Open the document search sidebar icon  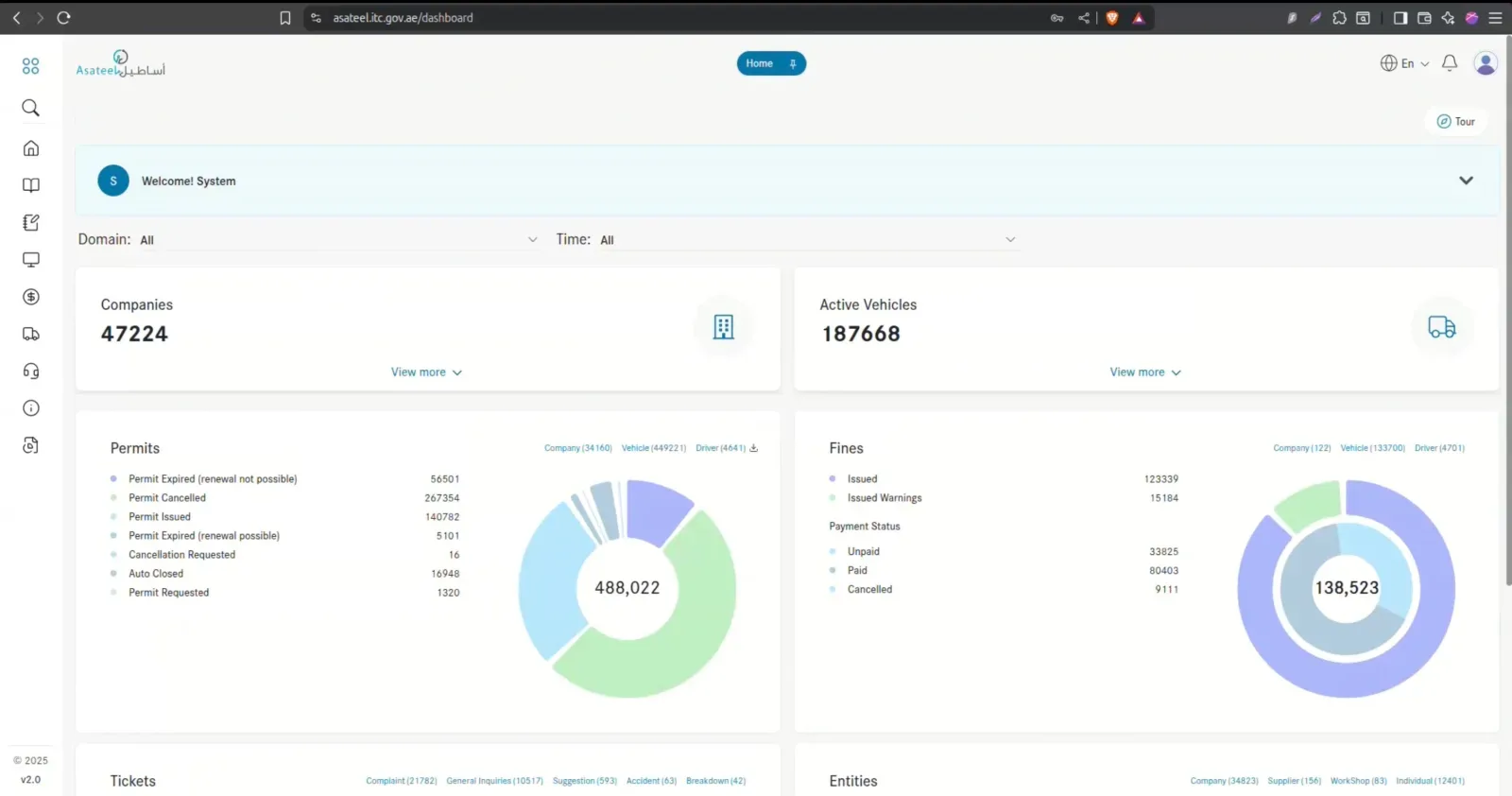pyautogui.click(x=30, y=445)
